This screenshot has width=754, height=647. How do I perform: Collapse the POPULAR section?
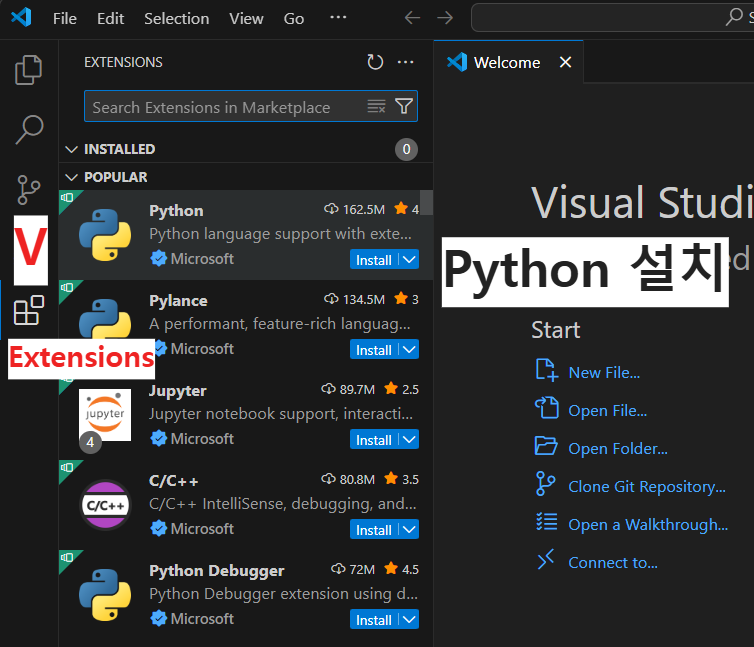(71, 178)
